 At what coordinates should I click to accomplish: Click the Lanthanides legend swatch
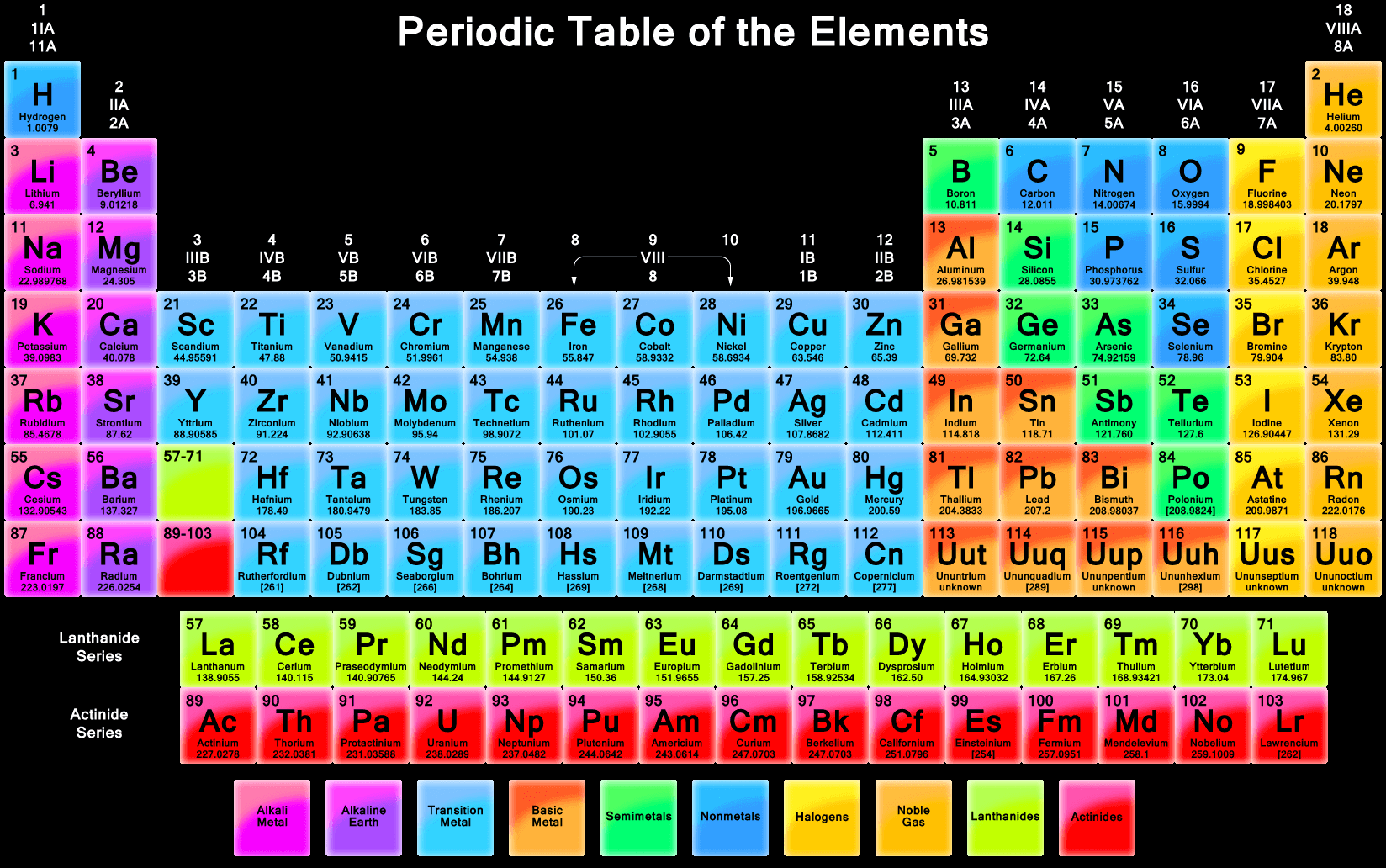pos(1005,818)
